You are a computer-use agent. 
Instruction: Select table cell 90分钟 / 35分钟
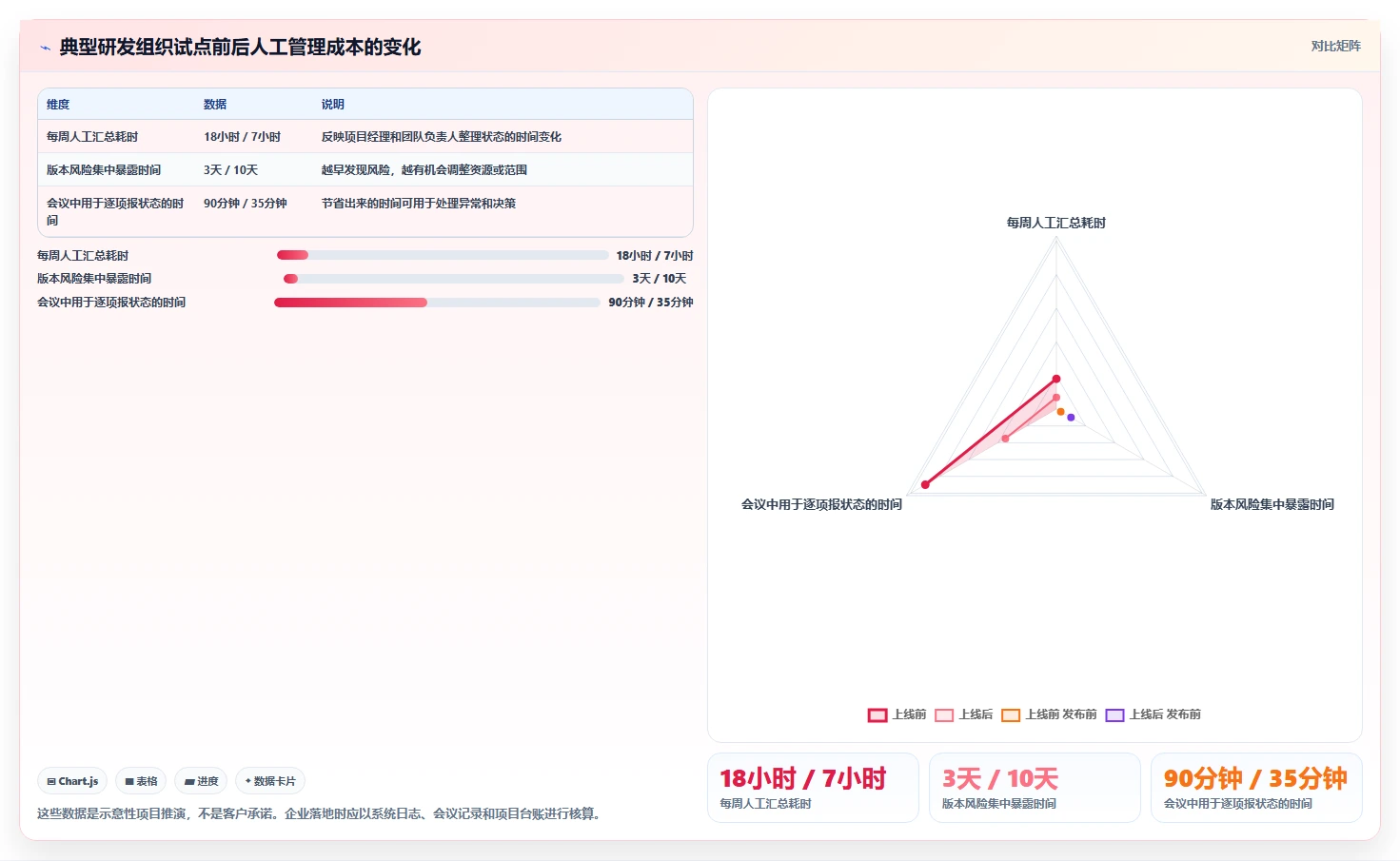246,204
